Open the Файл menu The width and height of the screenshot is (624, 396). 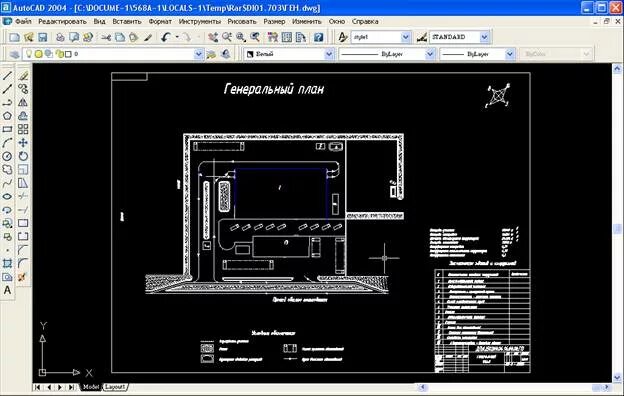(x=23, y=21)
